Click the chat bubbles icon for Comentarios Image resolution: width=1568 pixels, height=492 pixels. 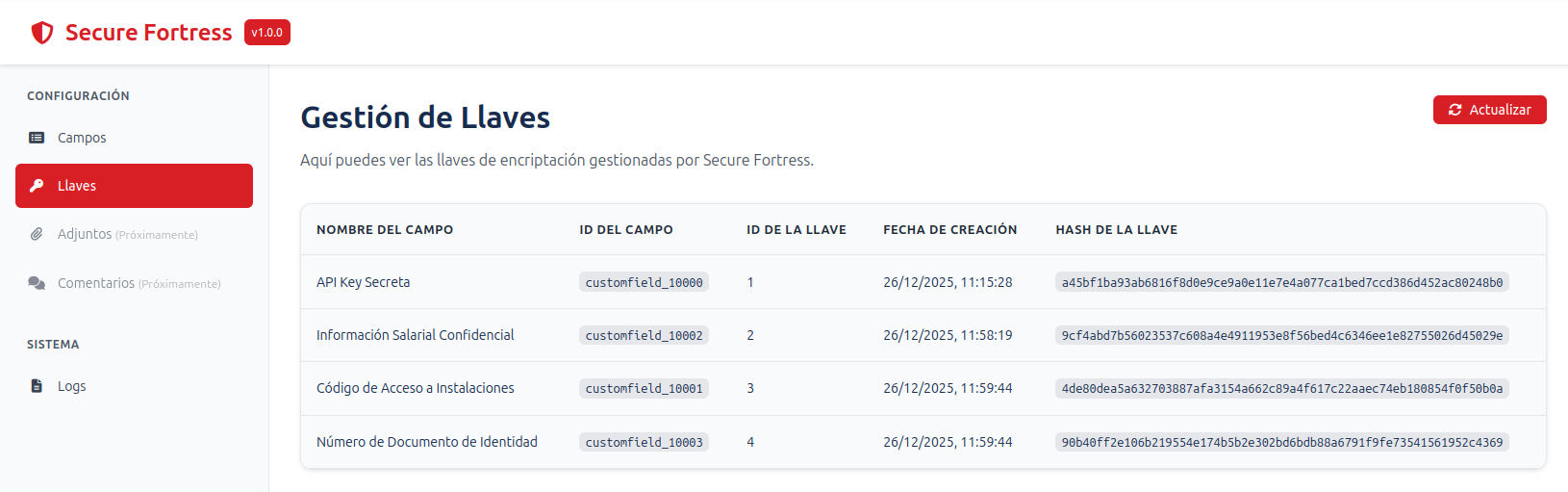point(37,283)
